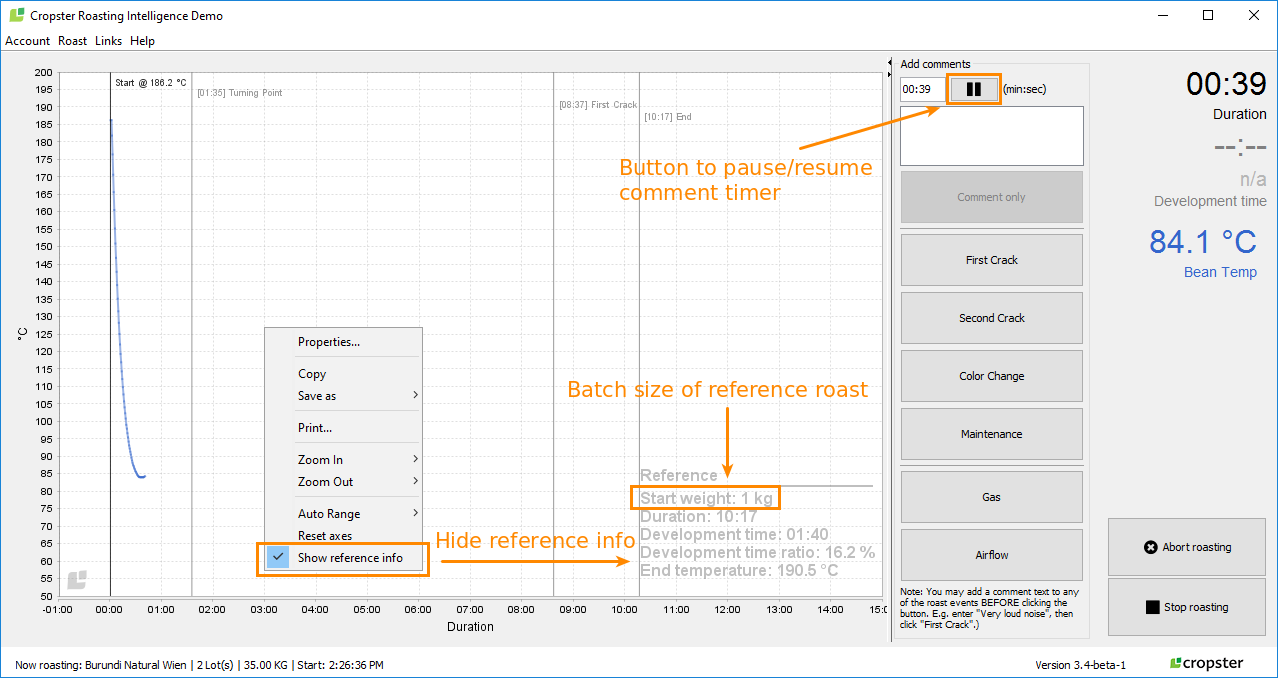
Task: Click the Start weight: 1 kg reference text
Action: 706,498
